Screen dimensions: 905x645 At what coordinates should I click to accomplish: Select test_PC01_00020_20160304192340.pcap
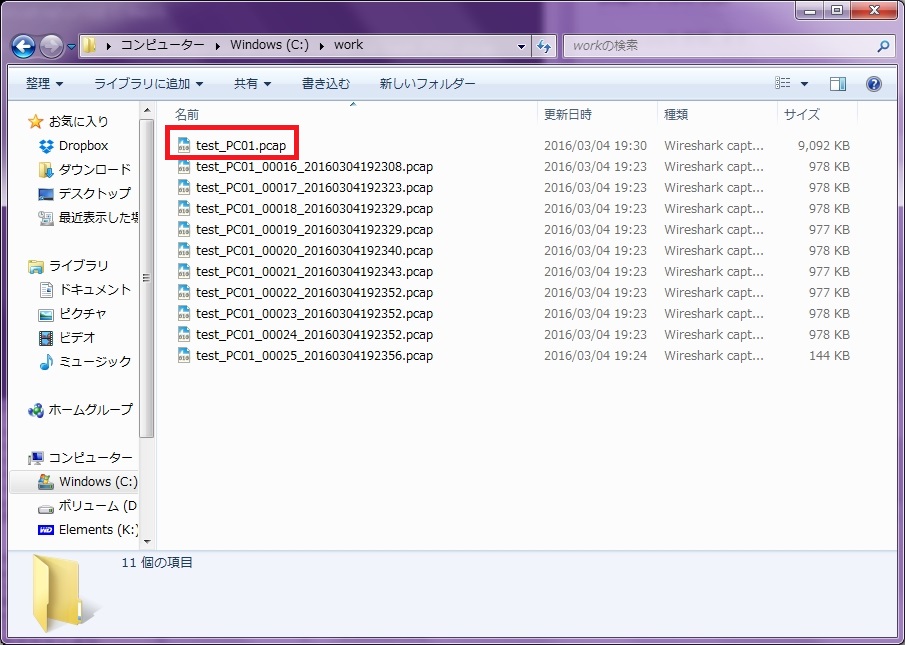[315, 251]
